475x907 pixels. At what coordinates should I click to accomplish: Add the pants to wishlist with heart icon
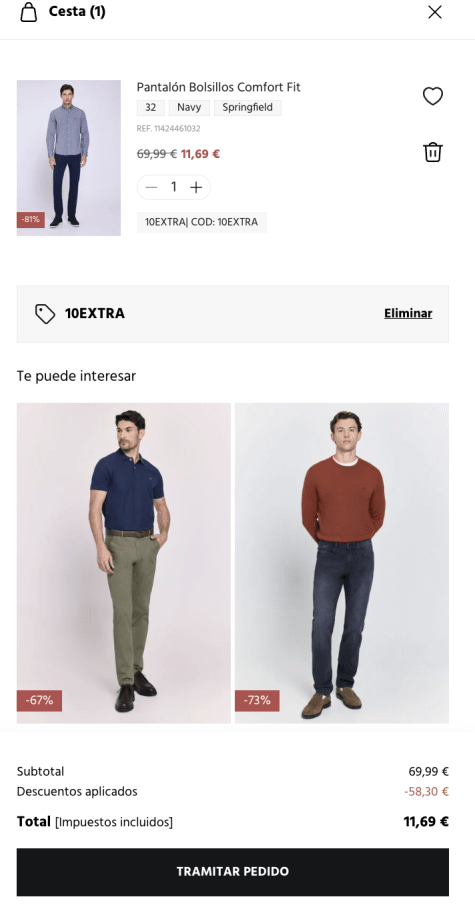[433, 96]
